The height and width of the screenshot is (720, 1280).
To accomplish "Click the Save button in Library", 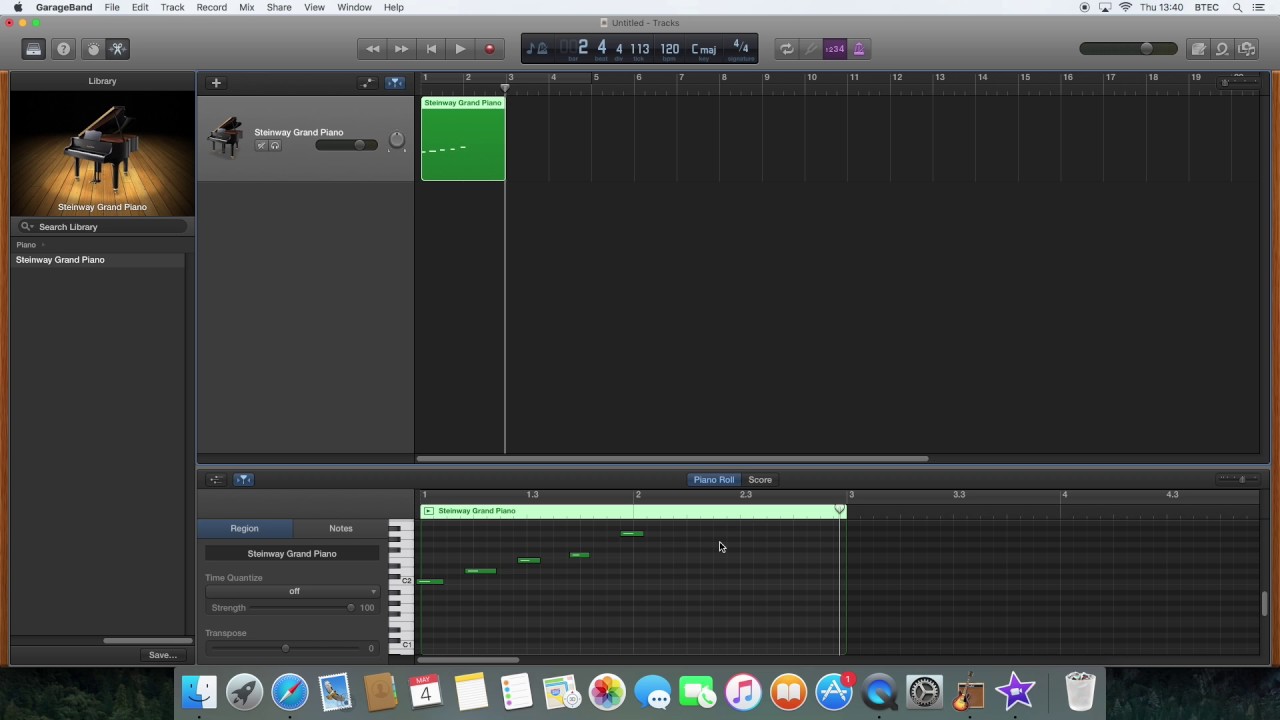I will tap(162, 655).
